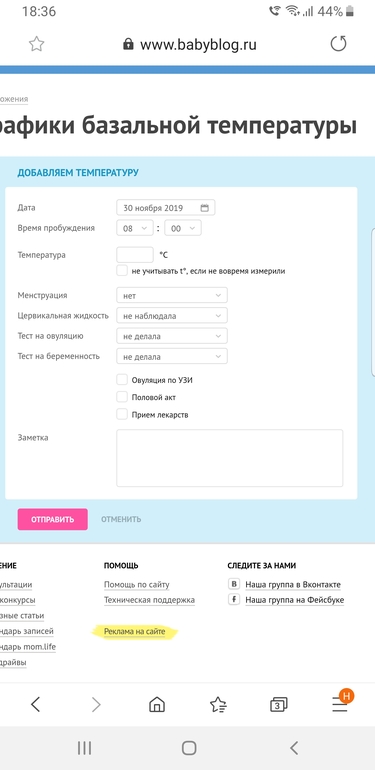The width and height of the screenshot is (375, 770).
Task: Open 'Техническая поддержка' link
Action: pyautogui.click(x=149, y=600)
